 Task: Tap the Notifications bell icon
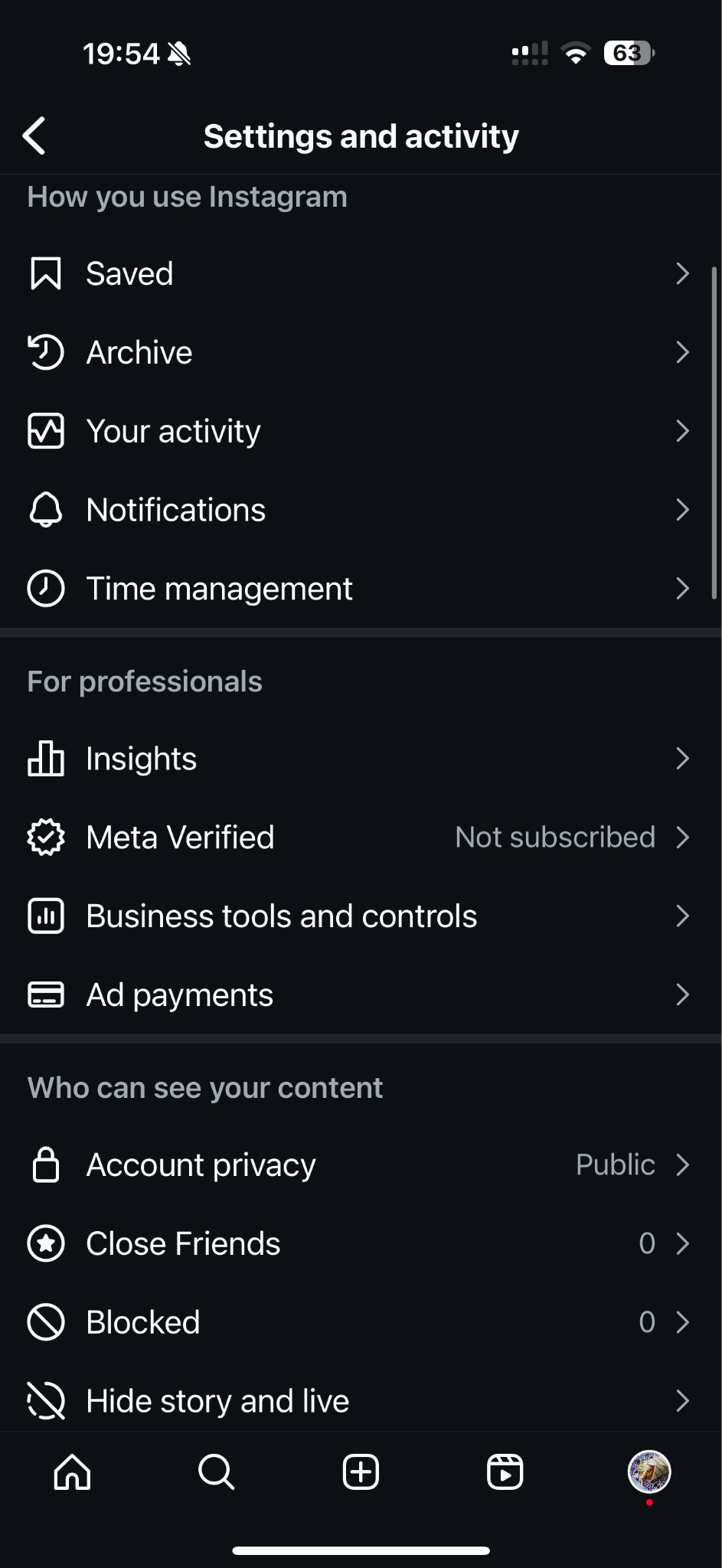click(45, 510)
